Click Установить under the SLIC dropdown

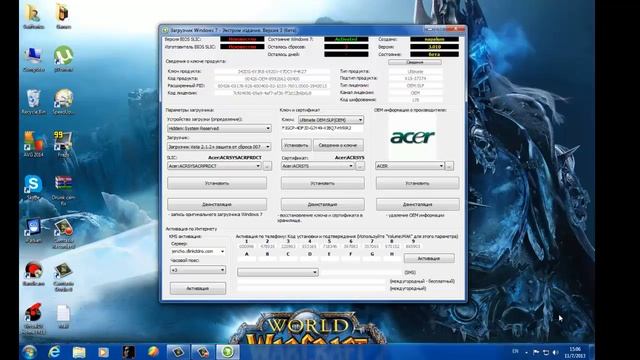click(x=217, y=183)
